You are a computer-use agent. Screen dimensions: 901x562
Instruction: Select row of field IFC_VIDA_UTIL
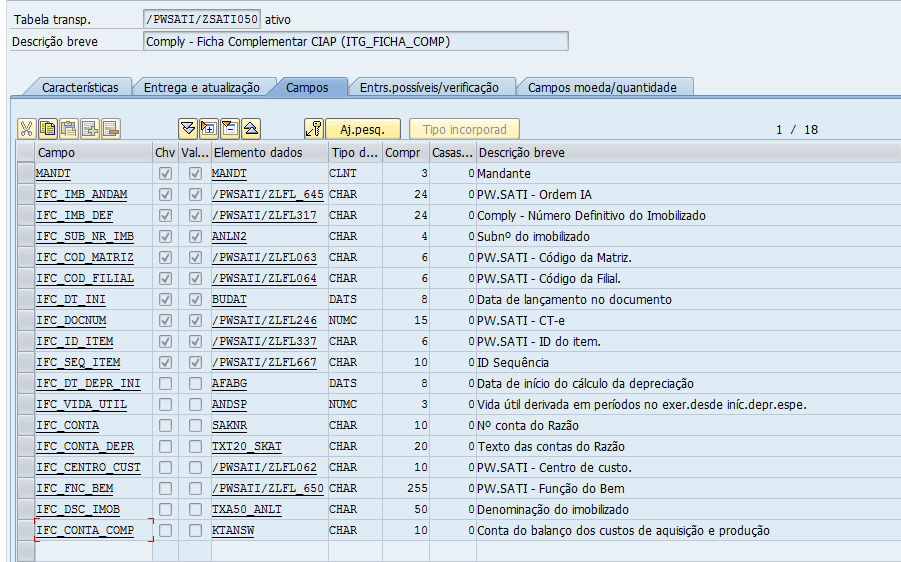25,405
